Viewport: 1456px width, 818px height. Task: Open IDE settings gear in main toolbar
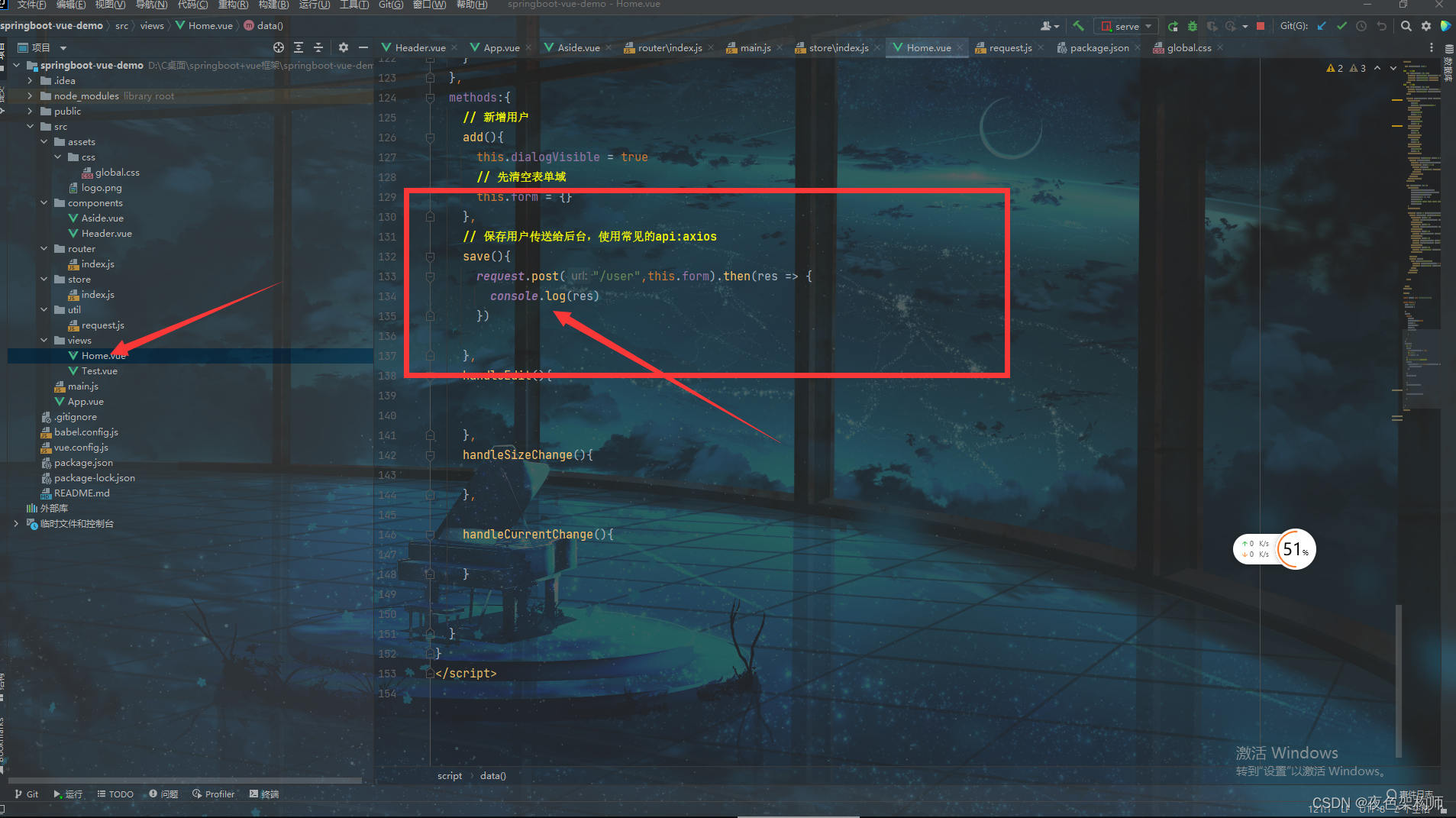coord(1425,26)
